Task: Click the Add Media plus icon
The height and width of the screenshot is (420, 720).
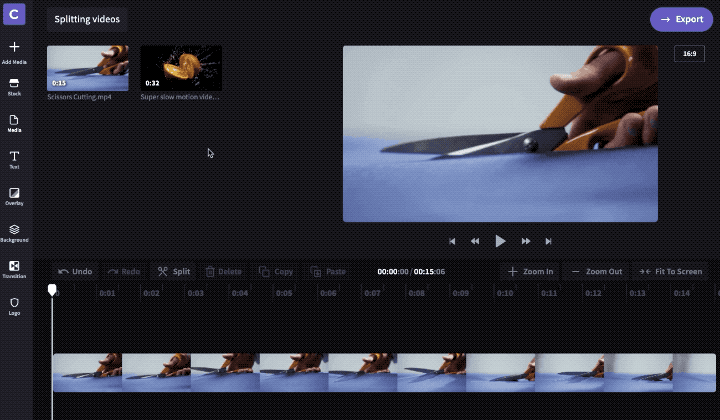Action: [14, 47]
